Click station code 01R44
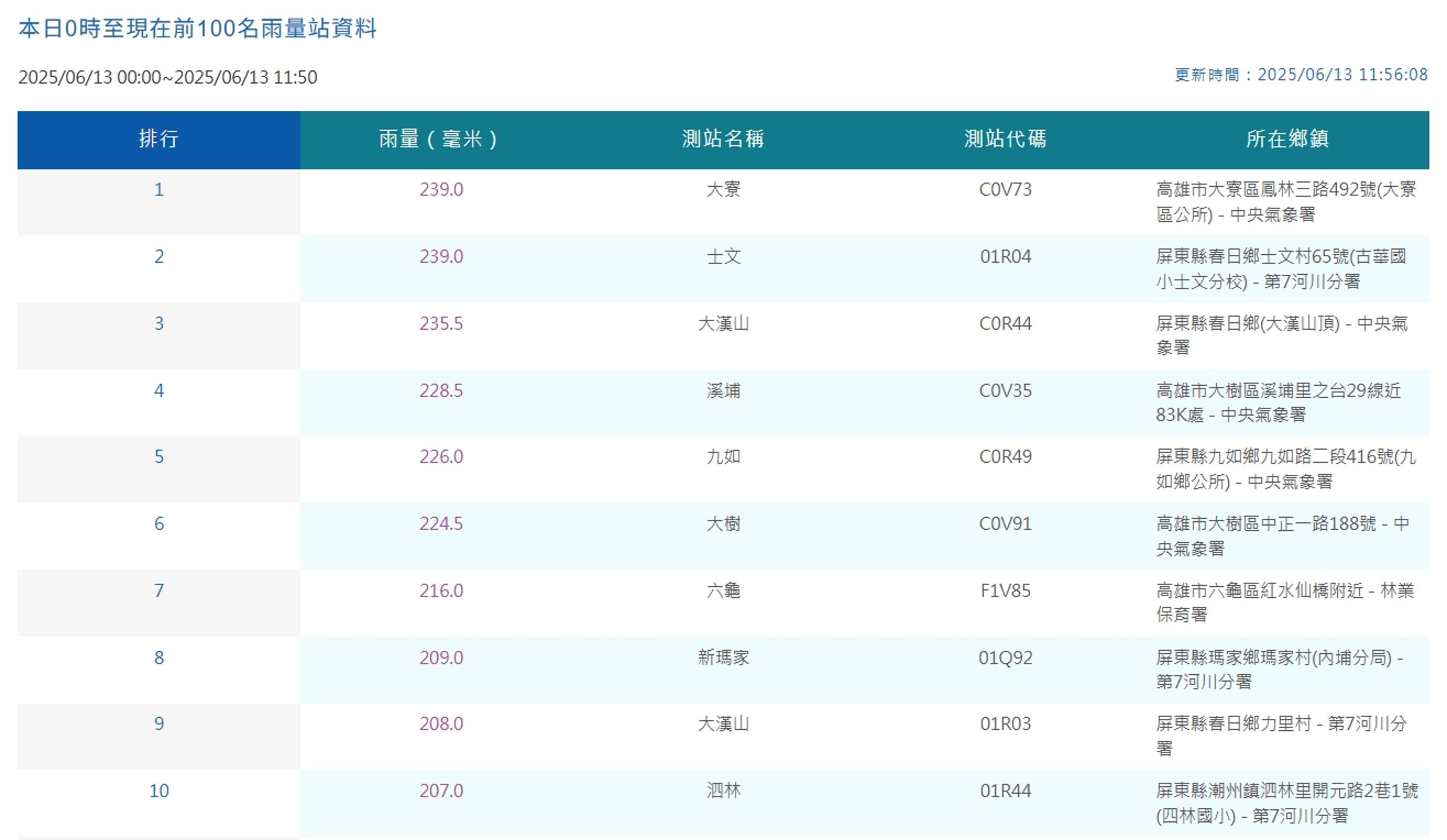The height and width of the screenshot is (840, 1447). tap(1006, 791)
